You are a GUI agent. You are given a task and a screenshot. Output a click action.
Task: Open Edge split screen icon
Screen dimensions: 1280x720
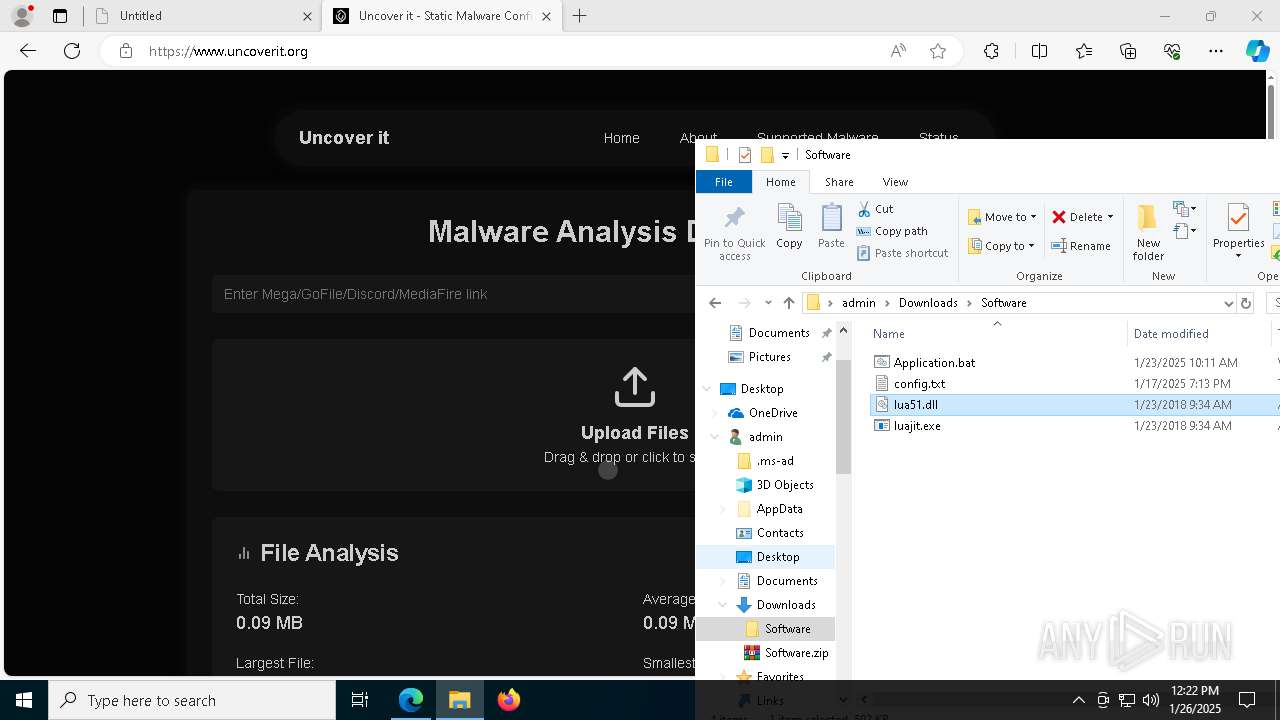point(1039,51)
